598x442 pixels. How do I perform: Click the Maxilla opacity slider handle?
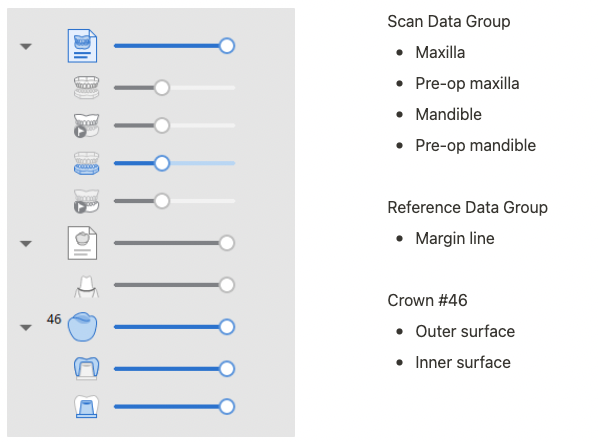(x=162, y=88)
